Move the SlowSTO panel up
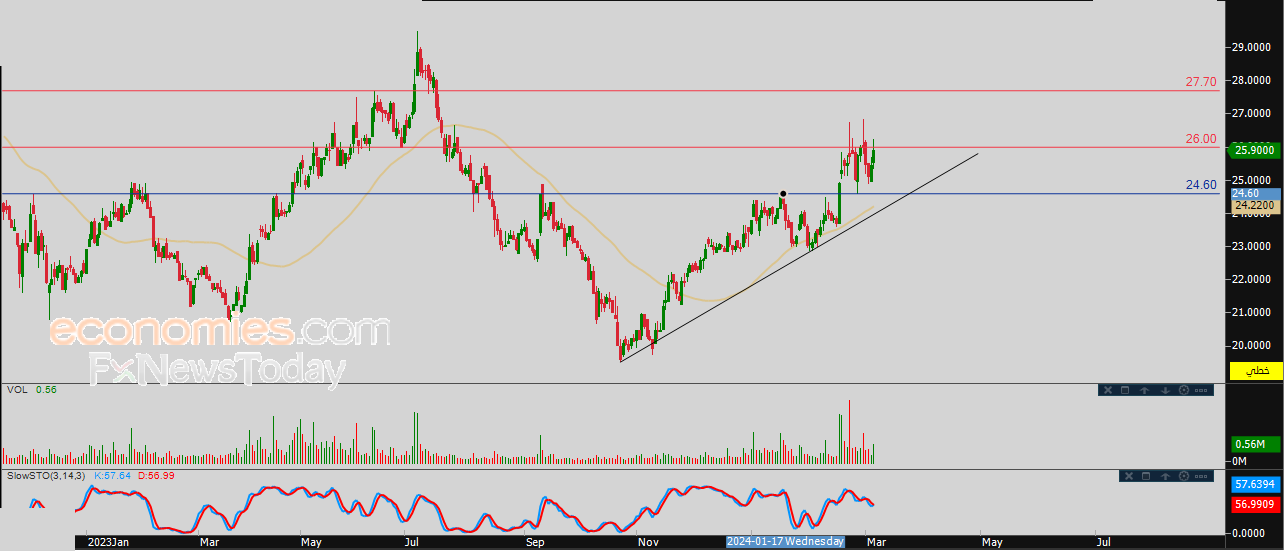The width and height of the screenshot is (1284, 551). pos(1165,476)
